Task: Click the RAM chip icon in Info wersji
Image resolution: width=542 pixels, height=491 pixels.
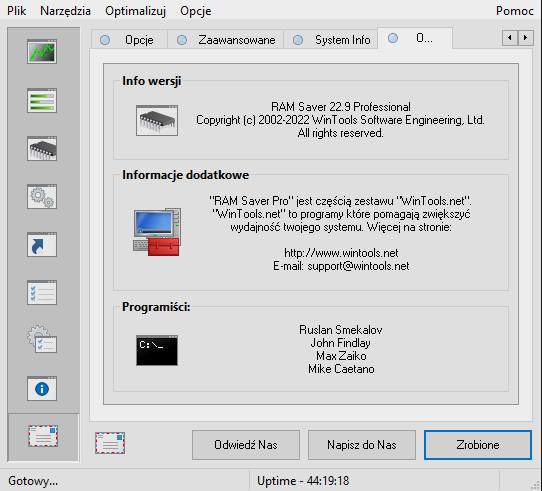Action: click(157, 121)
